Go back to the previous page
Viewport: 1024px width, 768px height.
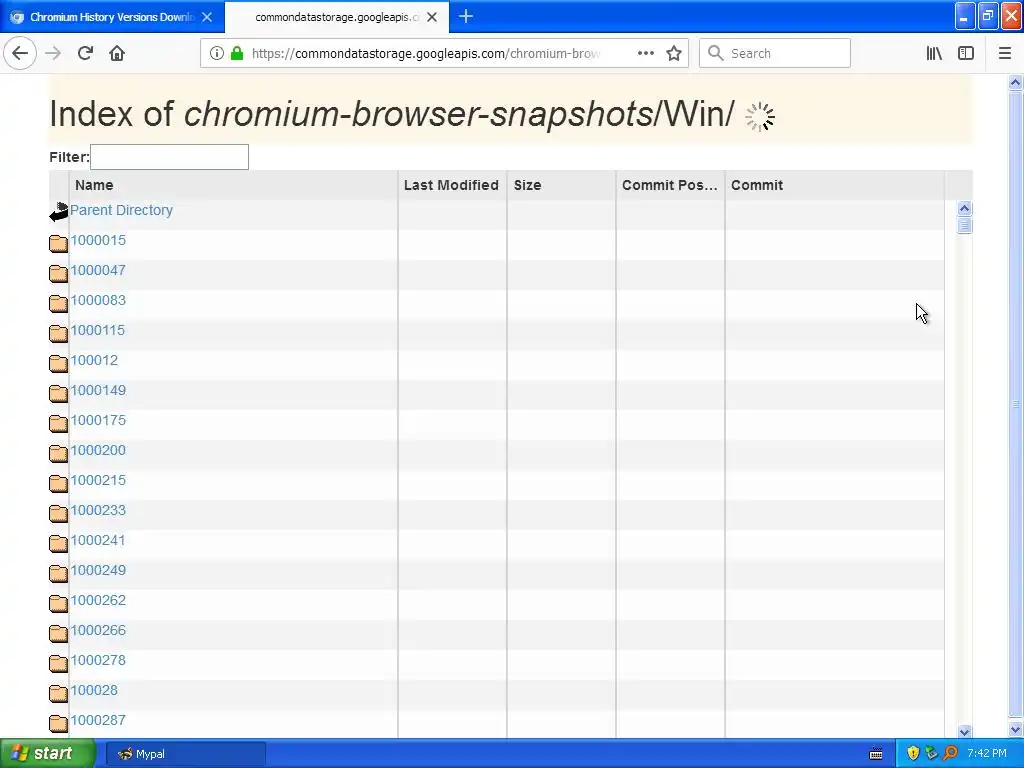20,53
